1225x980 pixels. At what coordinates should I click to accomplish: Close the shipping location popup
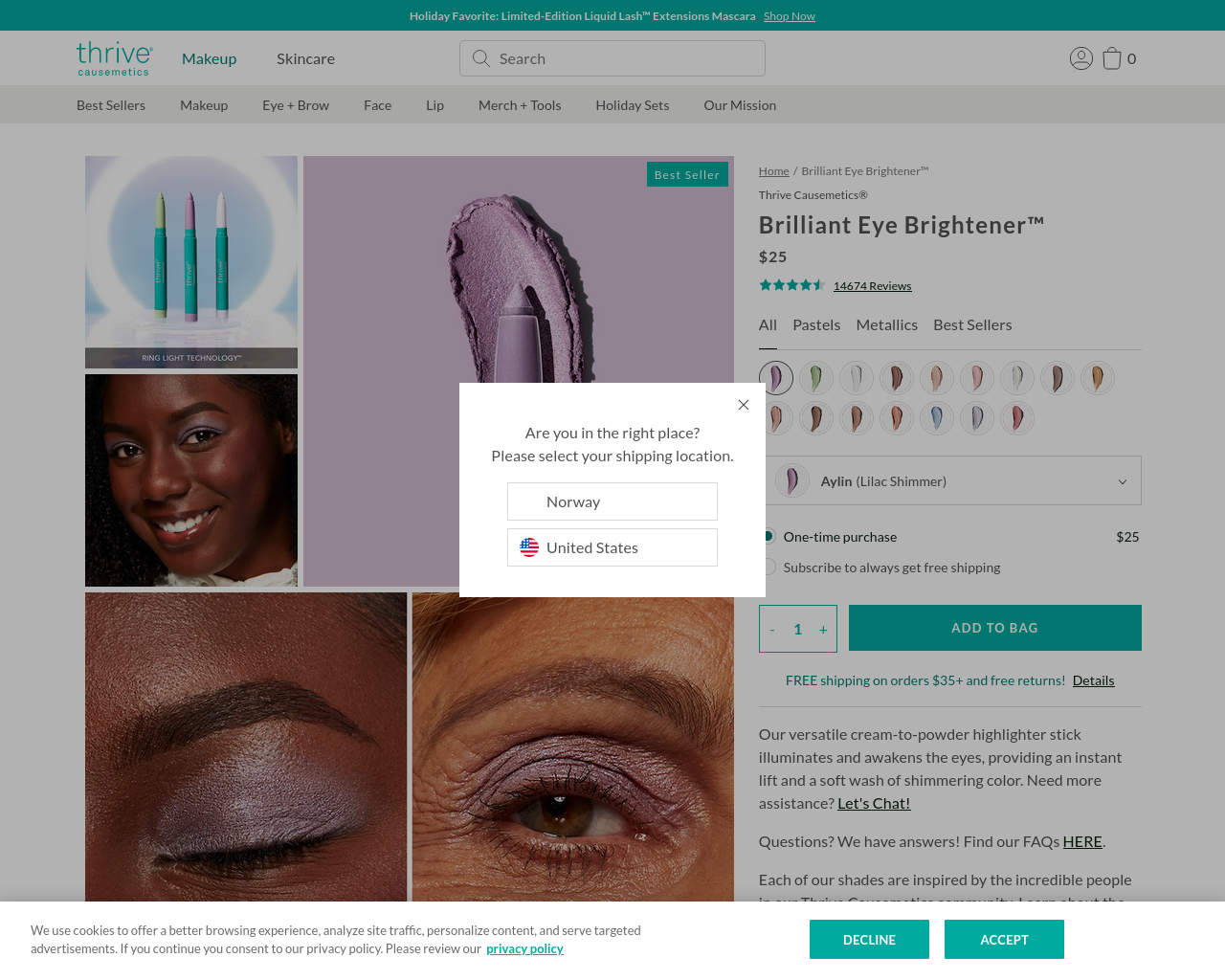click(x=744, y=405)
